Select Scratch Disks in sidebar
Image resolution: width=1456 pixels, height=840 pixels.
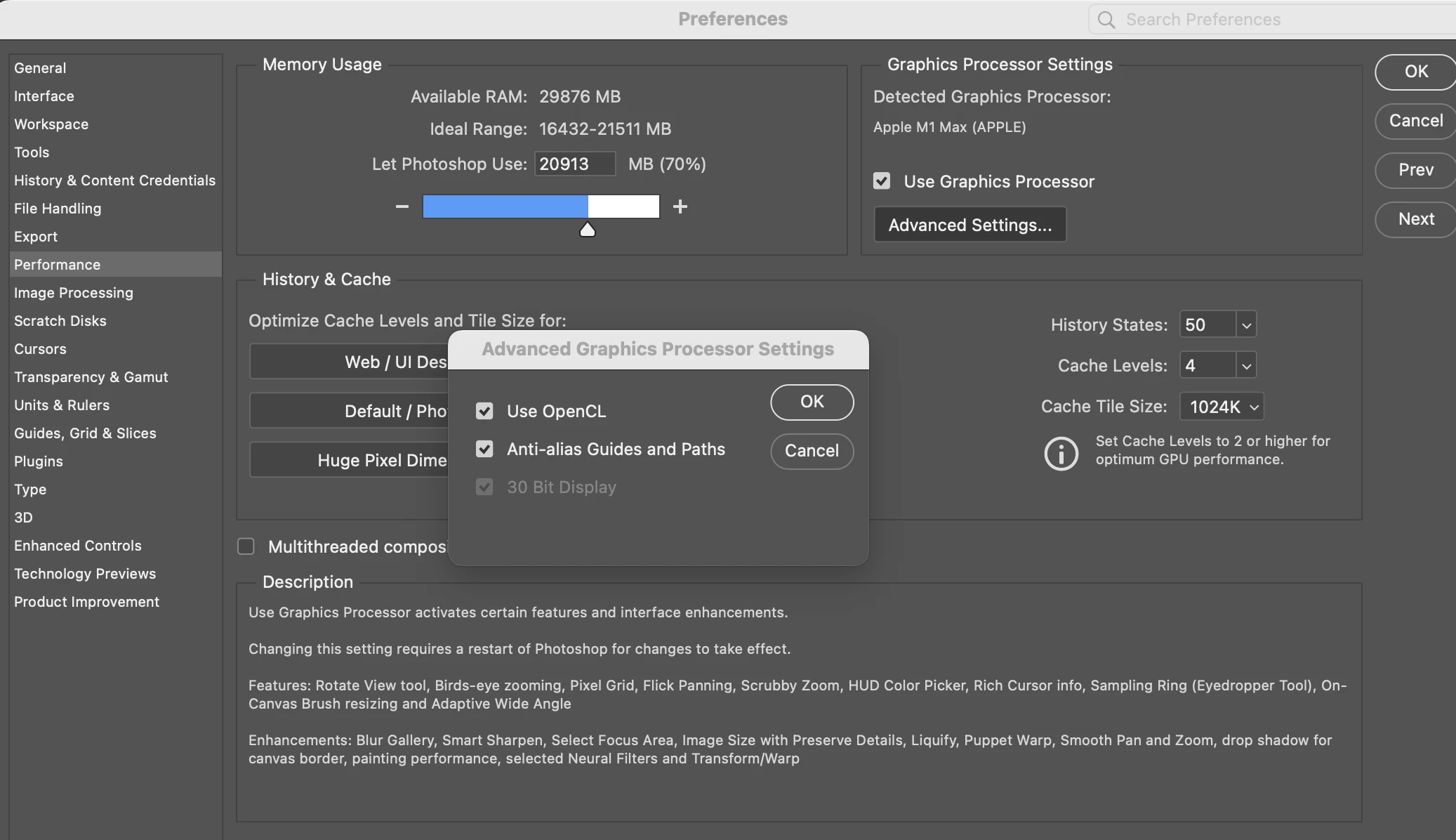point(60,321)
